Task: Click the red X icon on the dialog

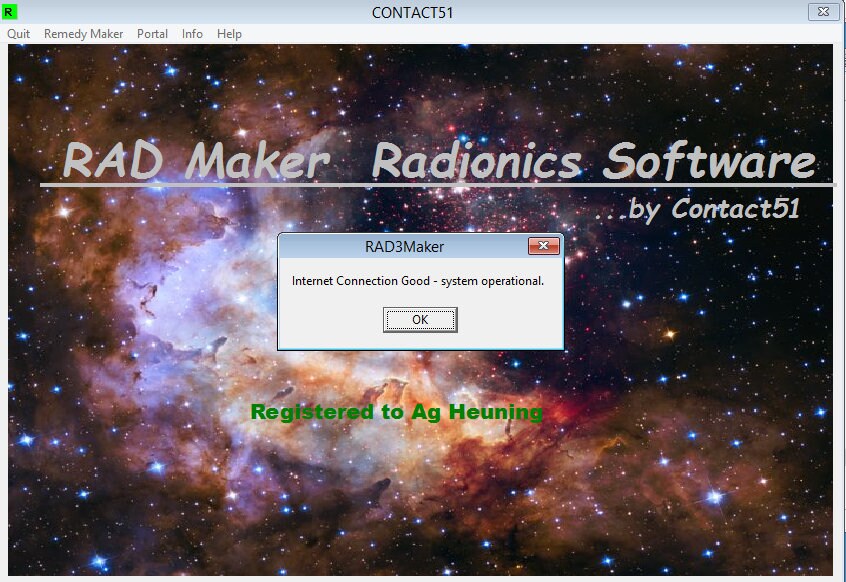Action: [x=543, y=245]
